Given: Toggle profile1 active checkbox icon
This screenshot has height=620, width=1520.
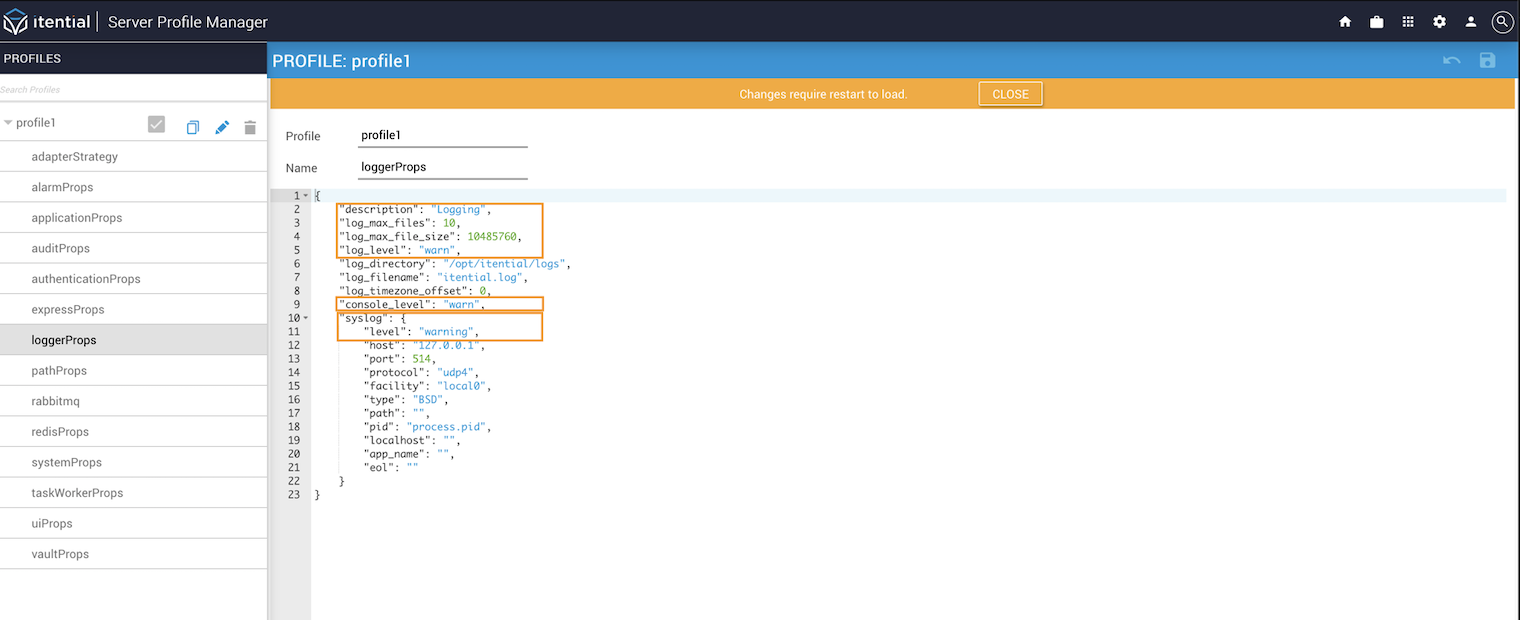Looking at the screenshot, I should tap(156, 124).
